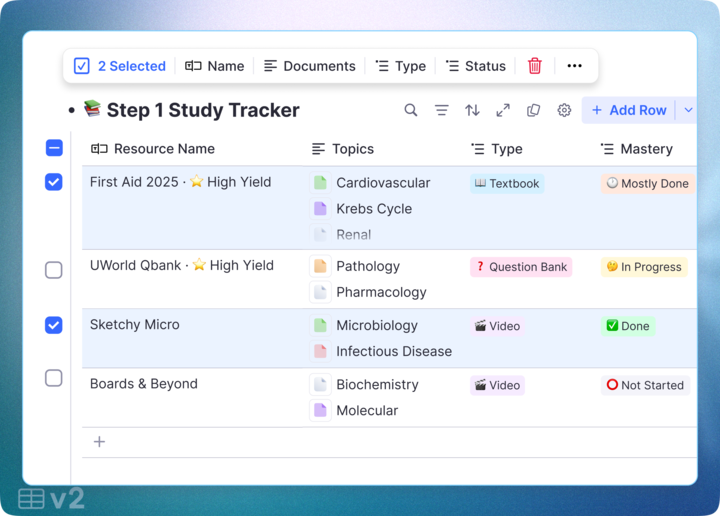The width and height of the screenshot is (720, 516).
Task: Click the Mastery column header
Action: pyautogui.click(x=636, y=149)
